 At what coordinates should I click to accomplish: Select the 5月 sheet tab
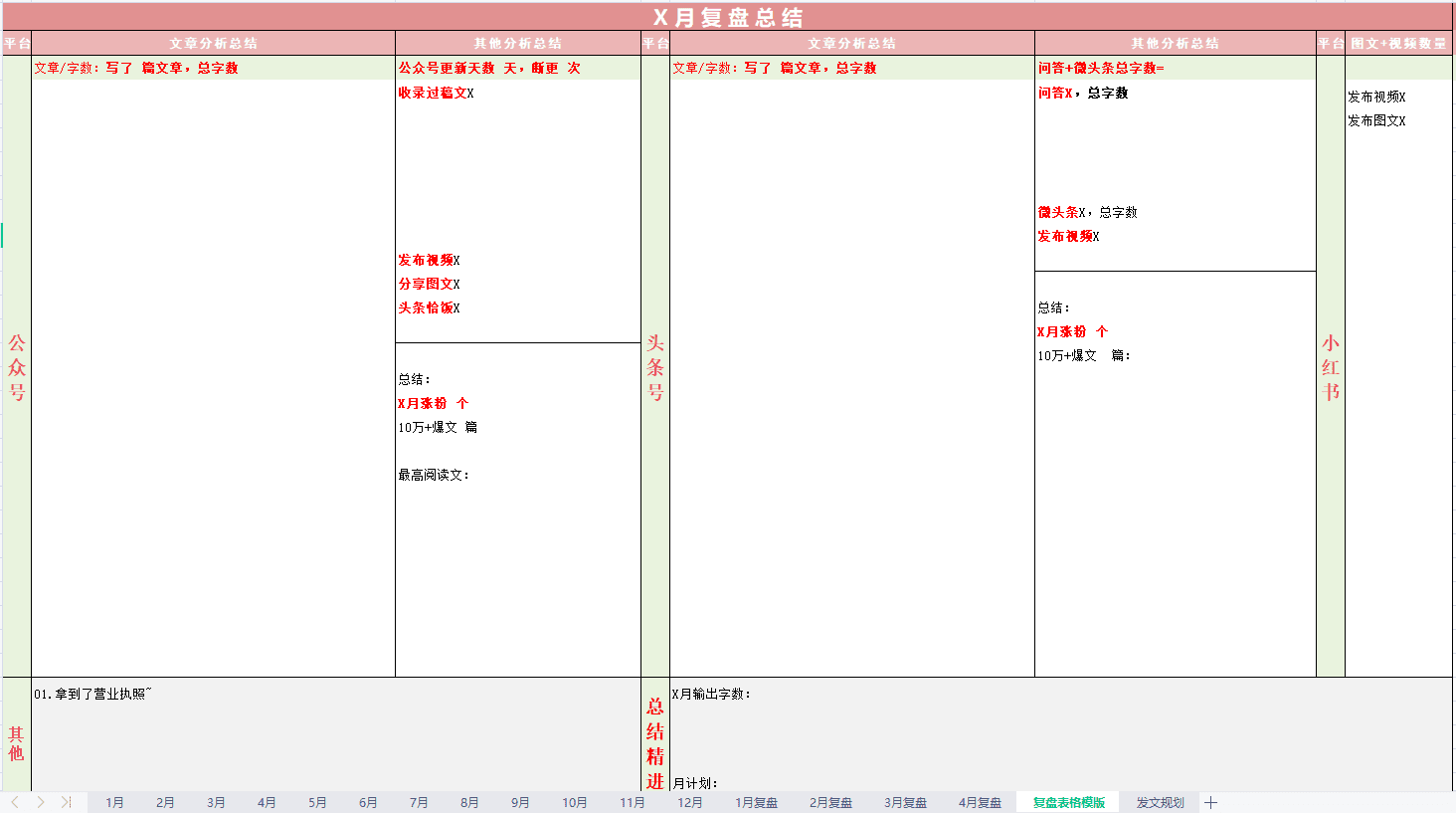point(317,802)
